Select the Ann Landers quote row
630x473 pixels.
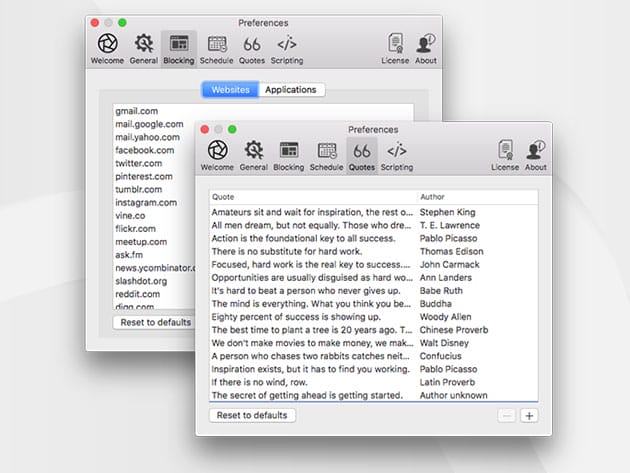pyautogui.click(x=374, y=277)
